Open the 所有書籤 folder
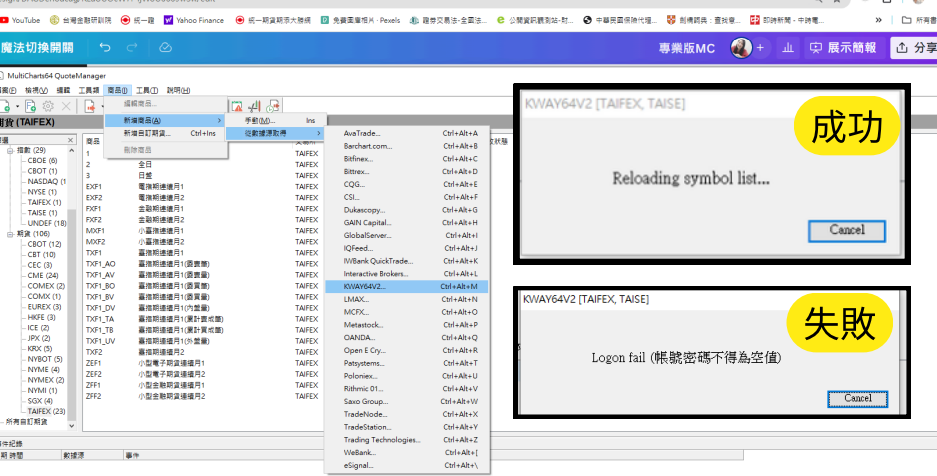 click(918, 20)
